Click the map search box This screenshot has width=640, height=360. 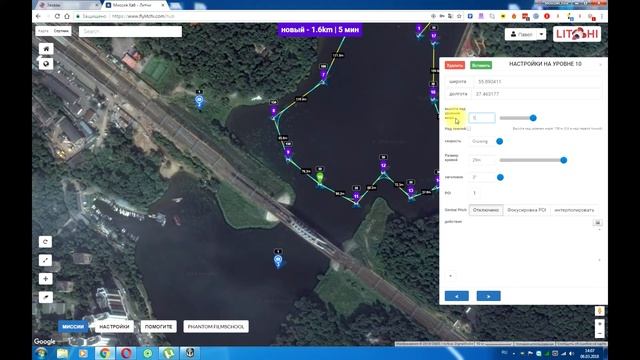pos(130,31)
